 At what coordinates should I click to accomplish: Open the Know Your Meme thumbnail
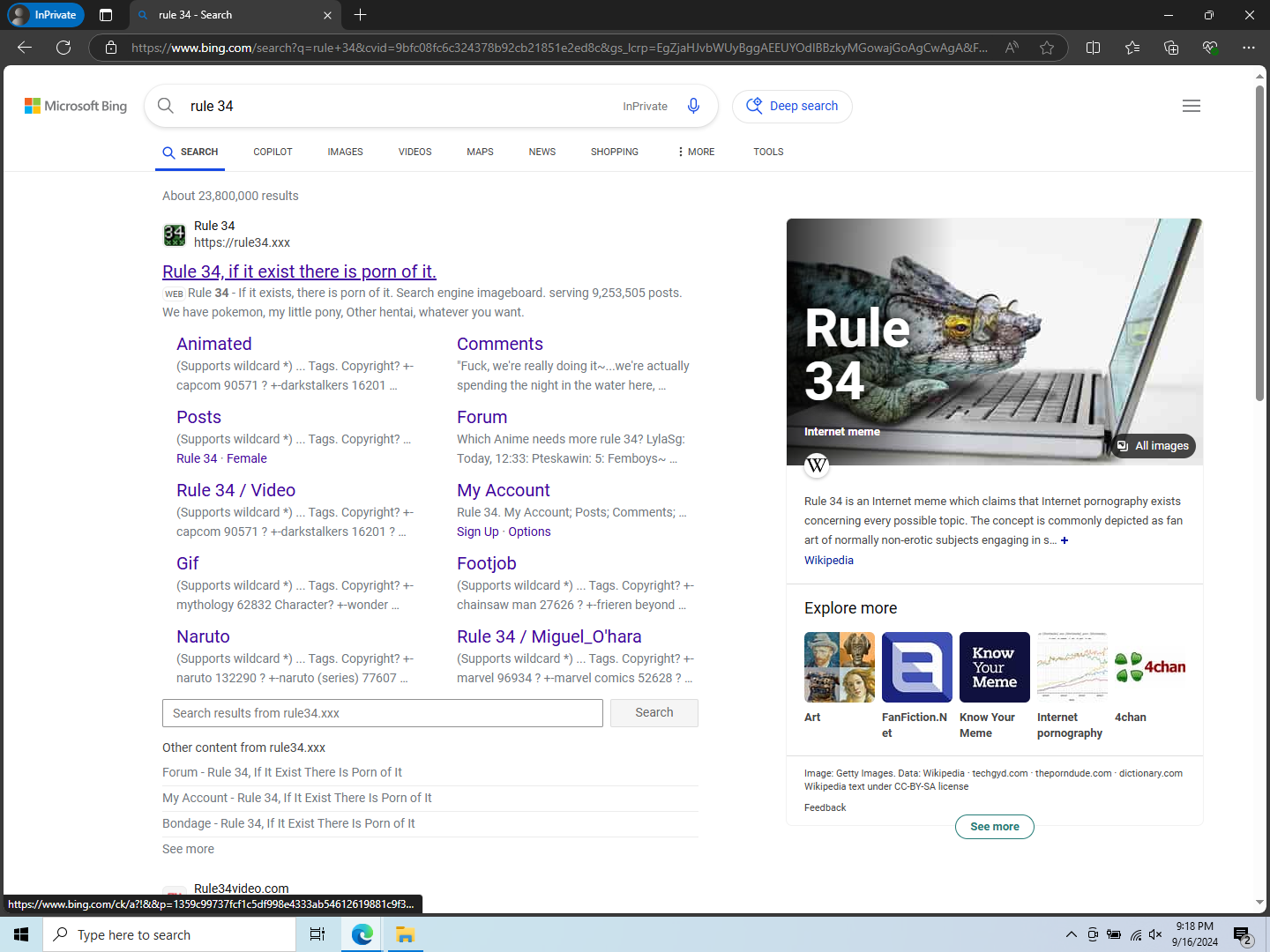click(x=995, y=667)
